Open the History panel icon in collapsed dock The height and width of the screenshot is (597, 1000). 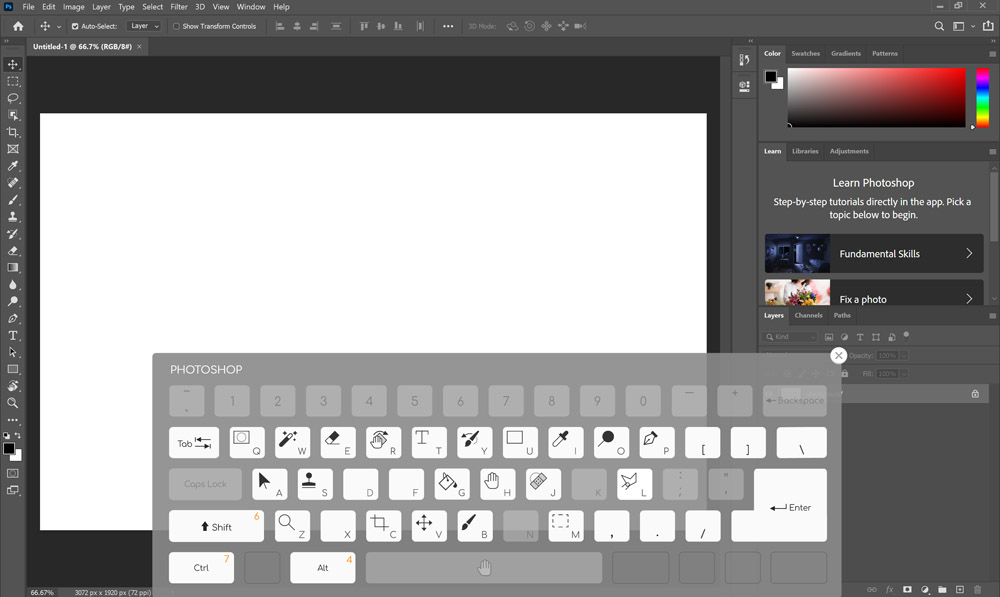pos(744,60)
